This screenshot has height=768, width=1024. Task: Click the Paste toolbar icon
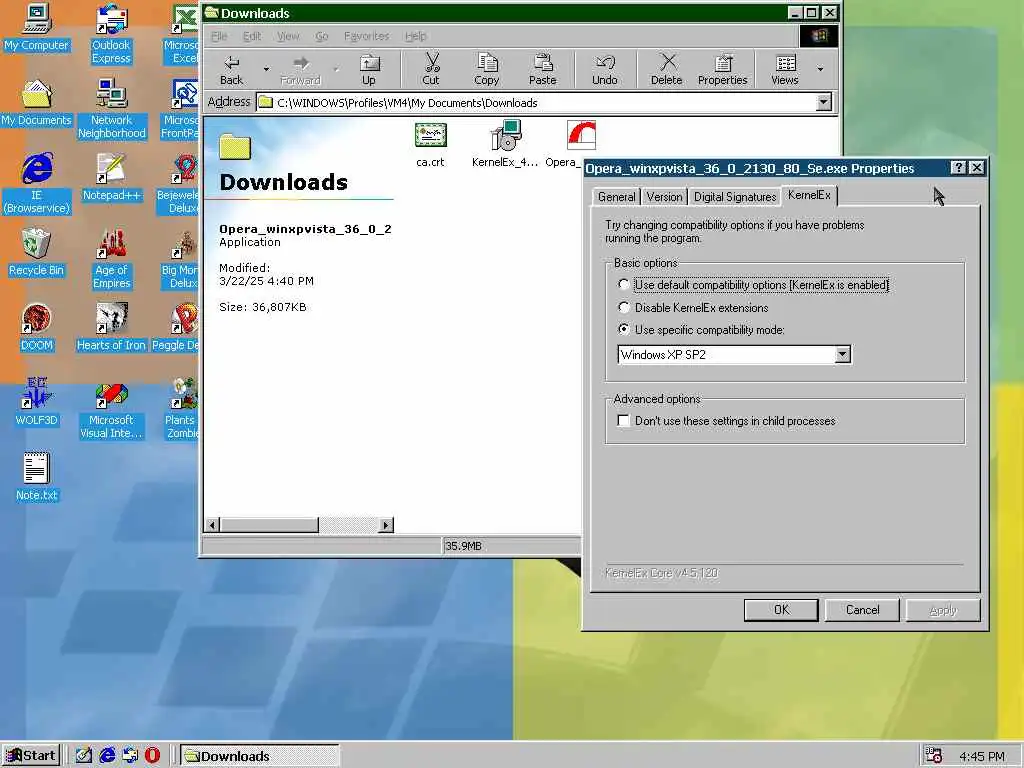tap(542, 69)
